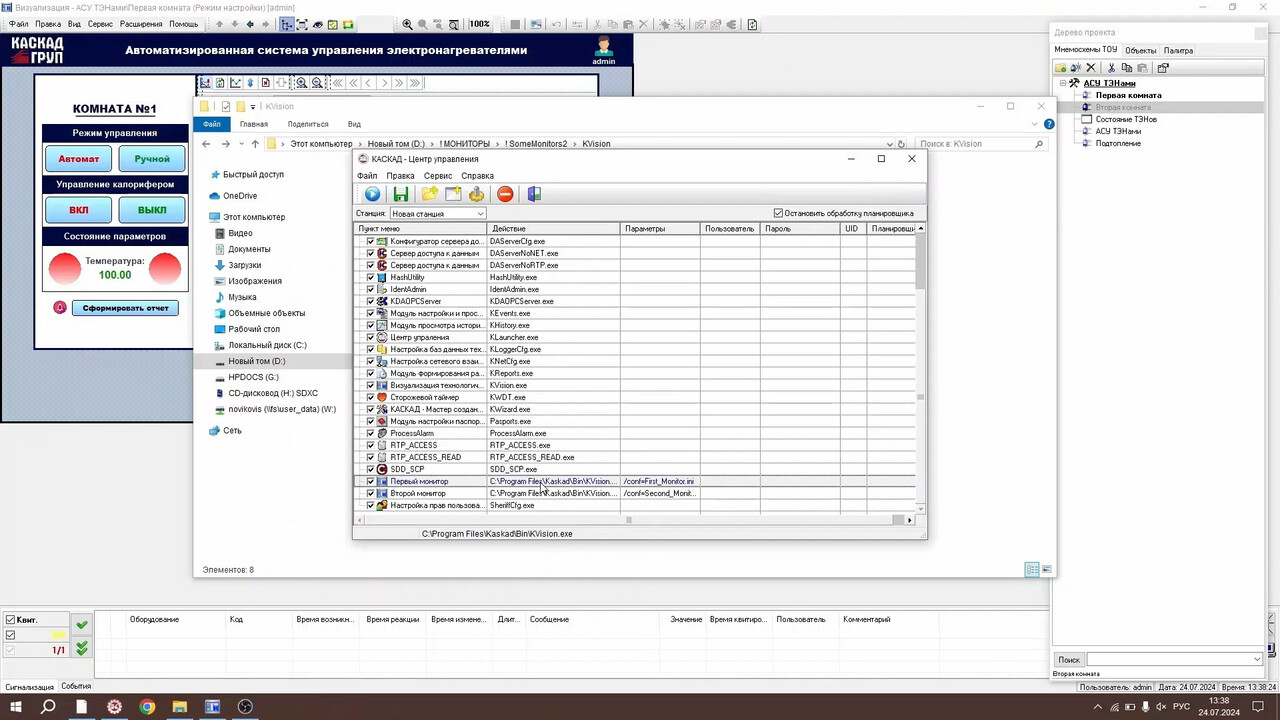Open the 'Сервис' menu in Центр управления

tap(437, 176)
